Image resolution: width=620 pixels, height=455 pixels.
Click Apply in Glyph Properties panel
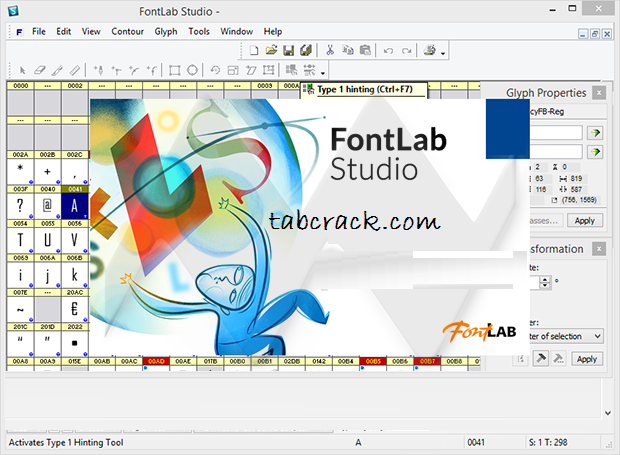[585, 221]
